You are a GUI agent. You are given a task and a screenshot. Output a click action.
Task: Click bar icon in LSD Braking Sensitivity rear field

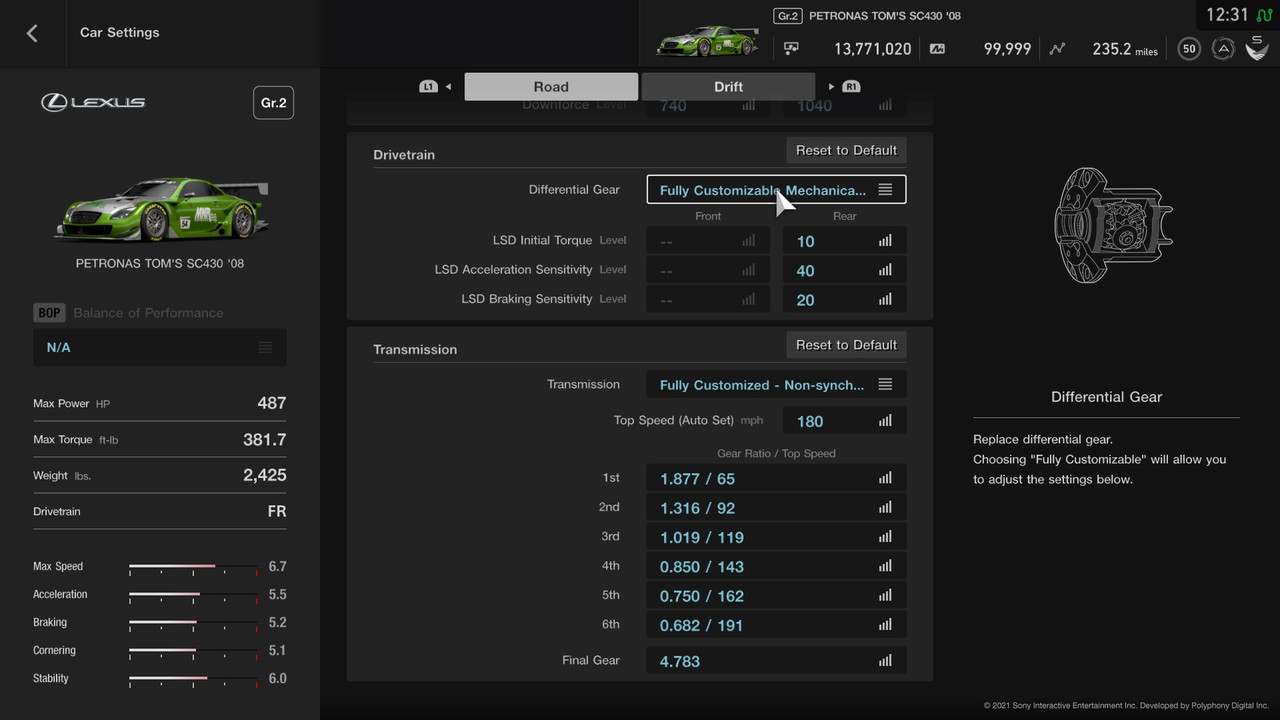tap(885, 299)
